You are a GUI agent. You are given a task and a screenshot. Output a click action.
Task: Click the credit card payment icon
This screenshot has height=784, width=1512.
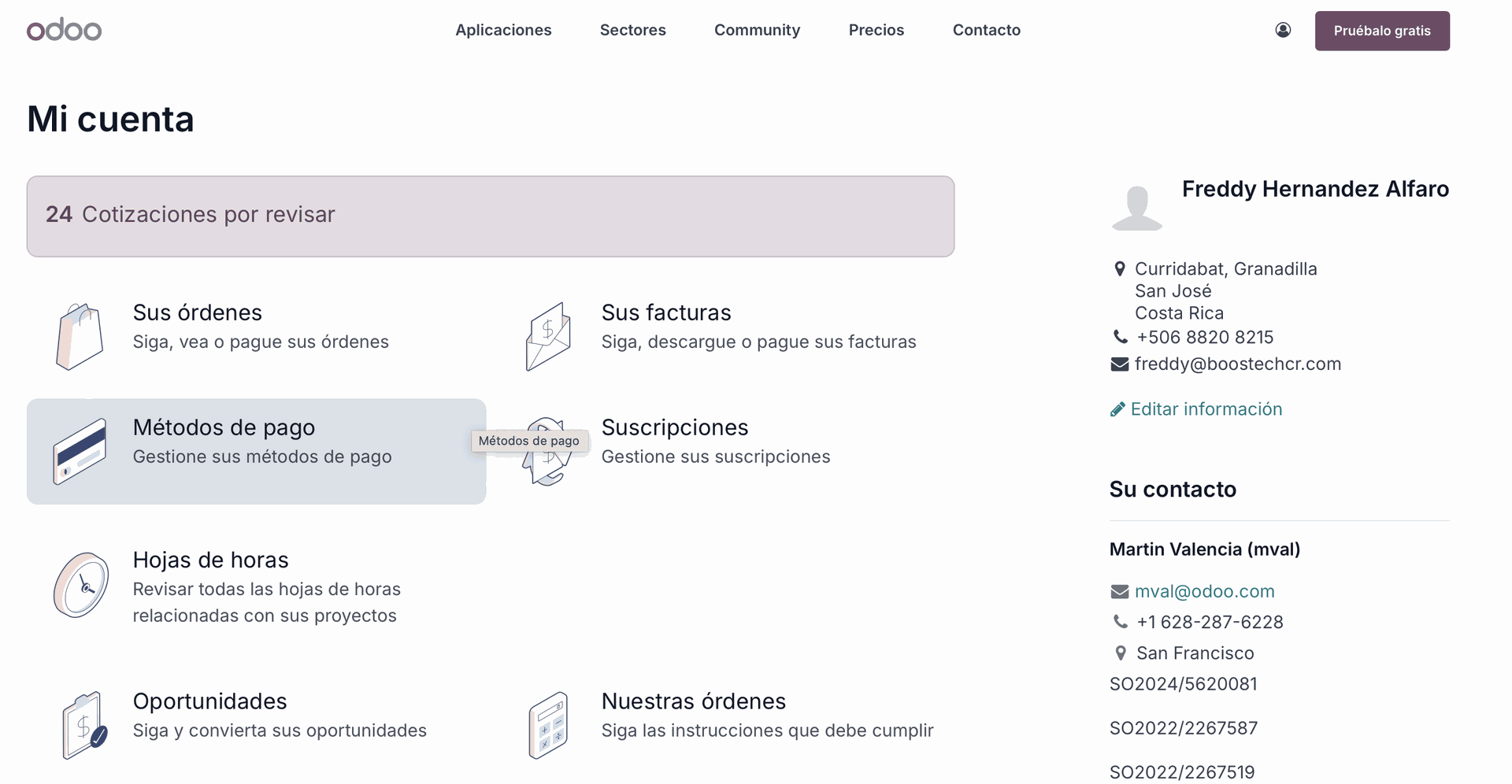80,451
